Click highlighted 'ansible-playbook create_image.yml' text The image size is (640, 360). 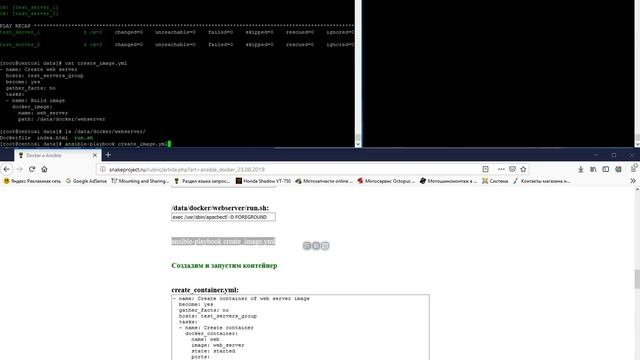pyautogui.click(x=223, y=241)
